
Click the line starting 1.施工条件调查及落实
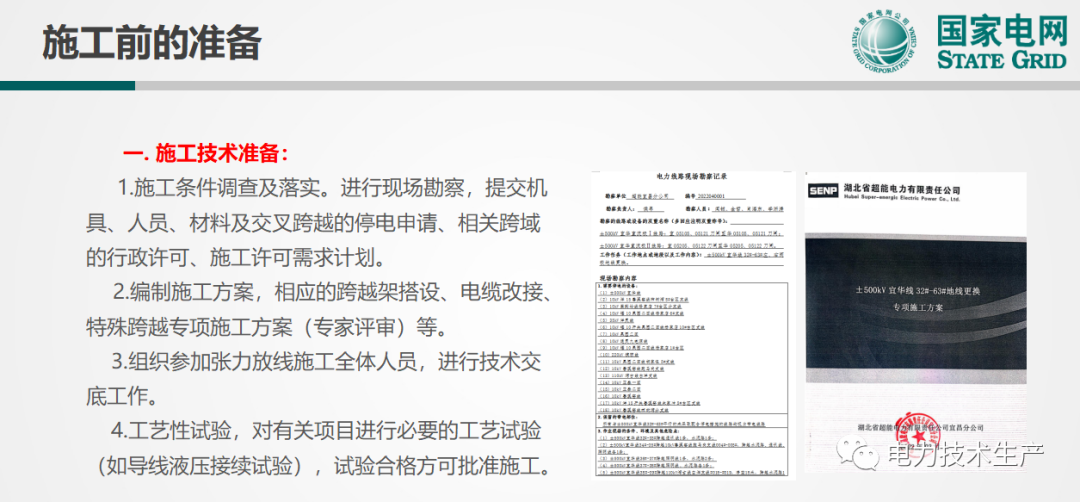coord(333,187)
